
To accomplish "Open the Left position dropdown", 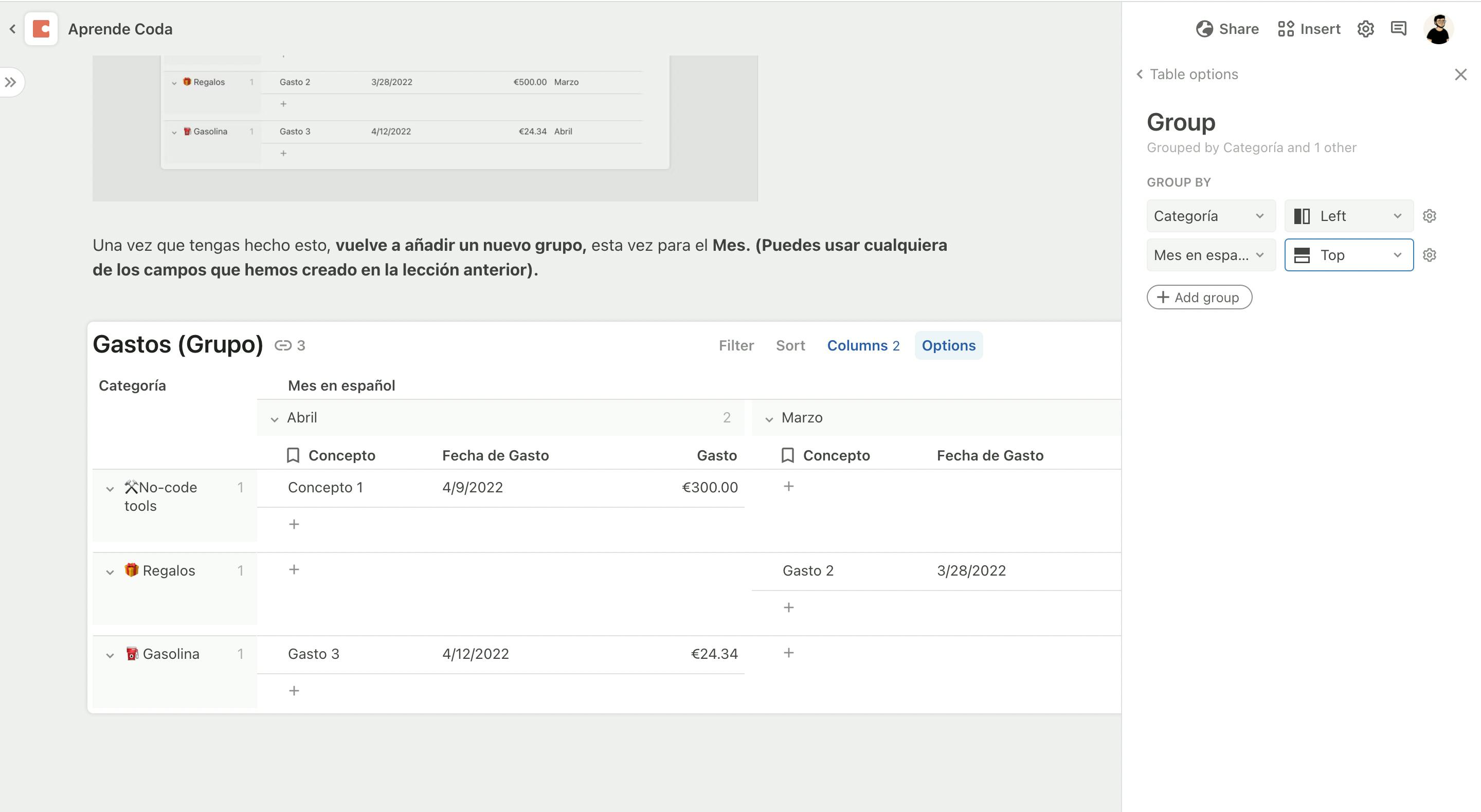I will click(1348, 216).
